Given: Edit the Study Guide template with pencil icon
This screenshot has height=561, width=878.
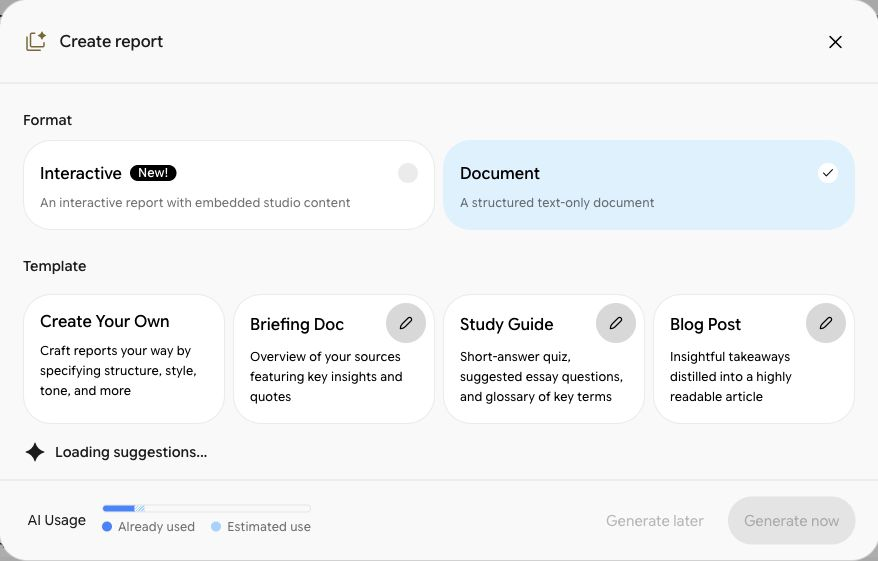Looking at the screenshot, I should coord(616,323).
